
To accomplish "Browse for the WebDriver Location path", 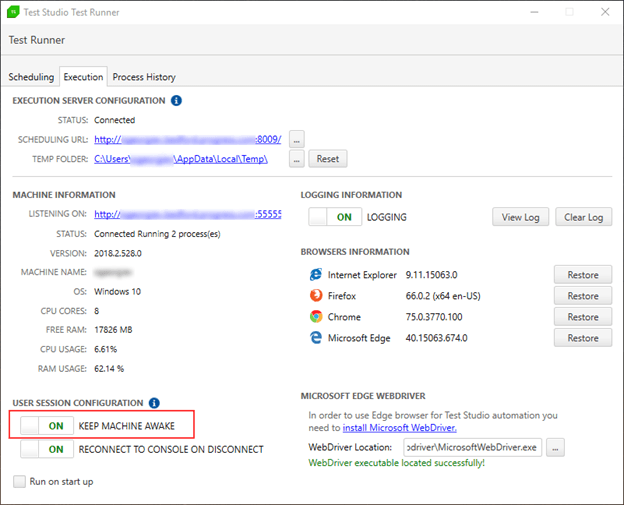I will (x=555, y=448).
